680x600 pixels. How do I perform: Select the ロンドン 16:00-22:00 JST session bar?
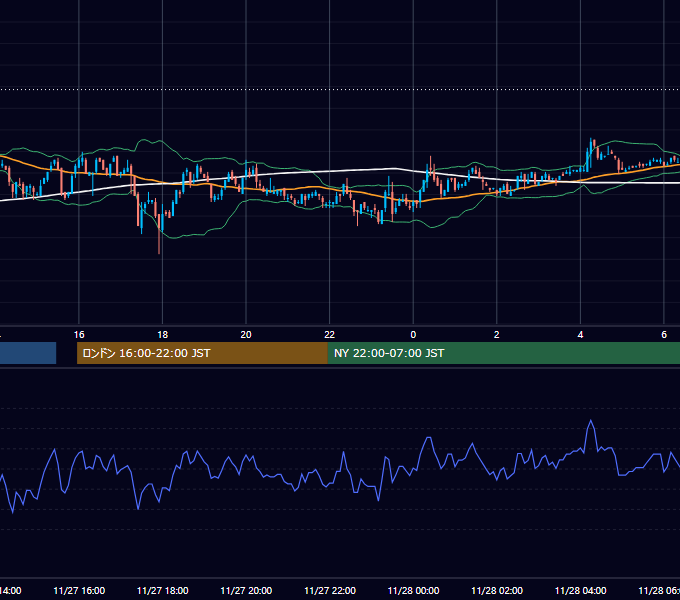pos(202,353)
